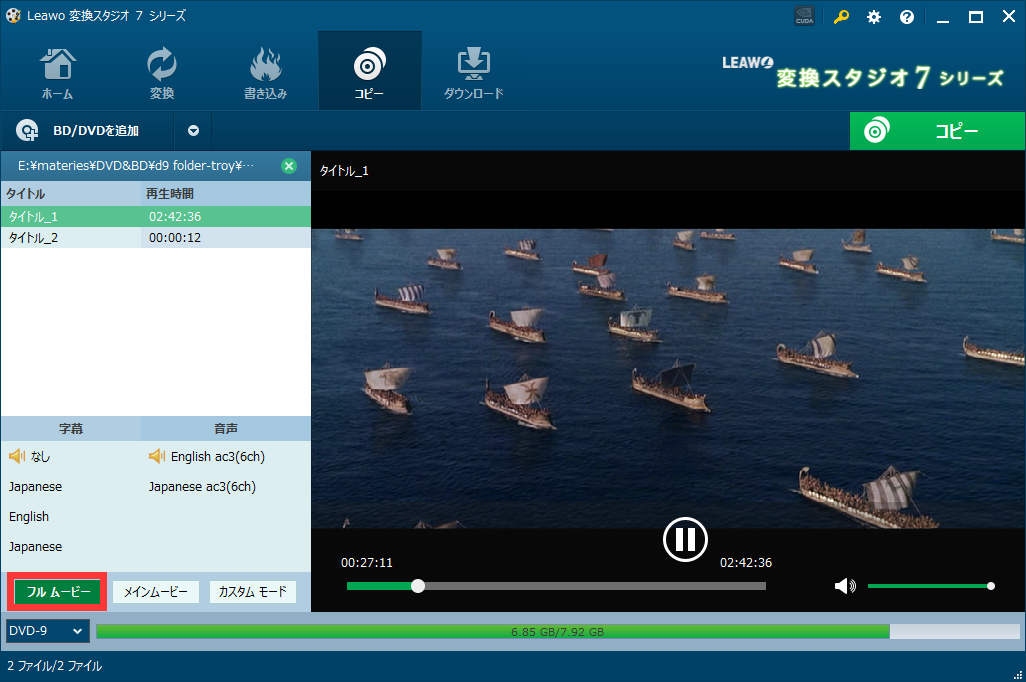The width and height of the screenshot is (1026, 682).
Task: Remove the loaded disc with green X icon
Action: pyautogui.click(x=289, y=166)
